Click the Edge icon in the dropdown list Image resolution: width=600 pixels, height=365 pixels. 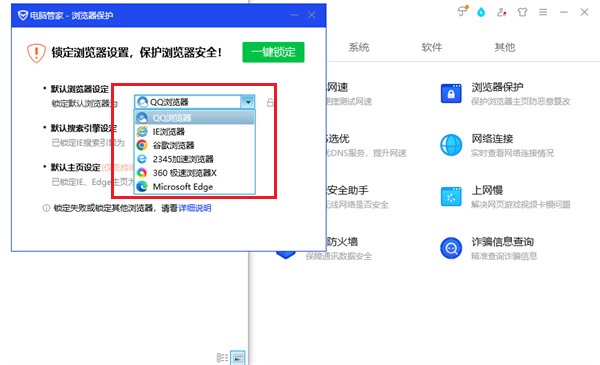(142, 186)
